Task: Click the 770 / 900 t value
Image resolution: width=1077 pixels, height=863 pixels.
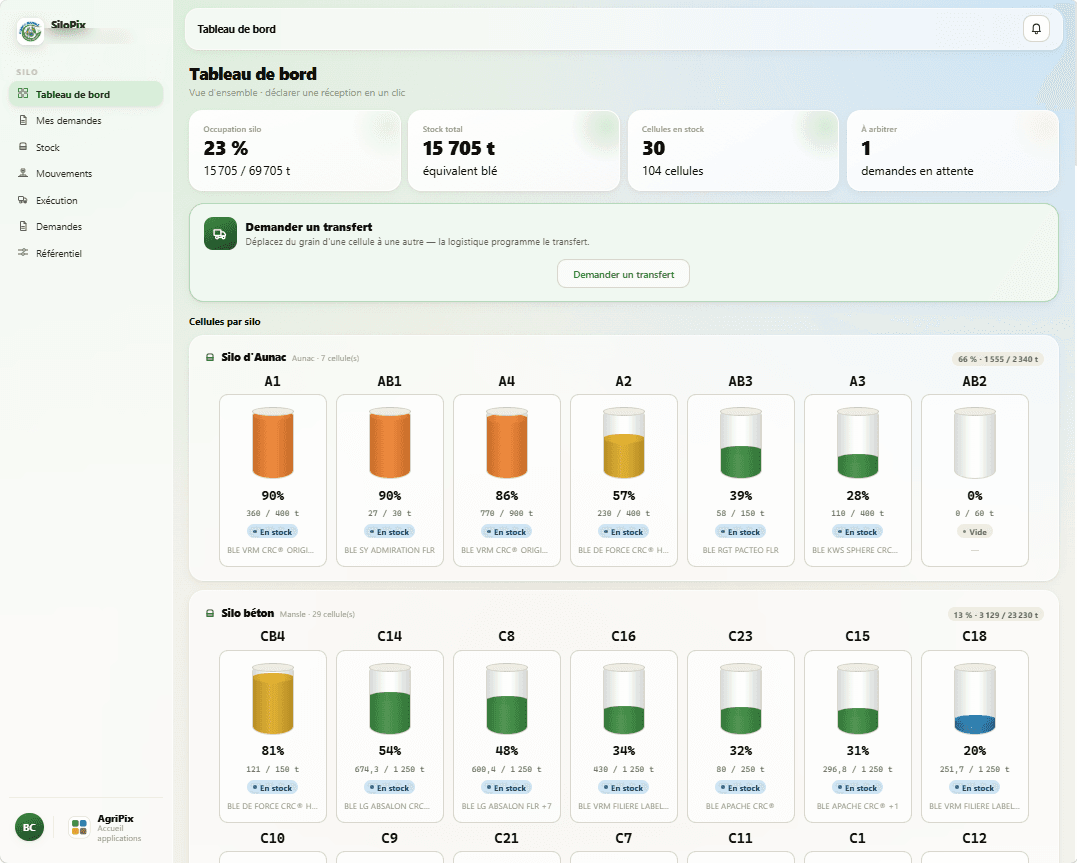Action: pyautogui.click(x=507, y=513)
